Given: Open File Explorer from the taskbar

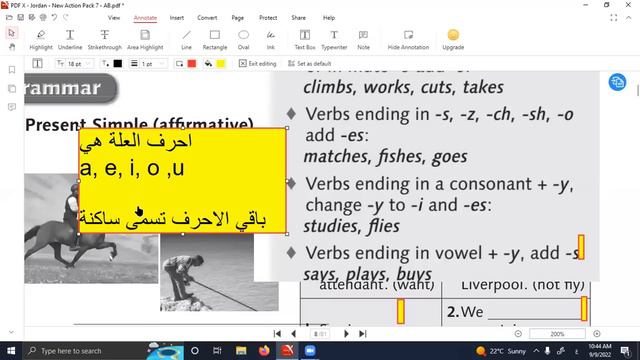Looking at the screenshot, I should (241, 351).
